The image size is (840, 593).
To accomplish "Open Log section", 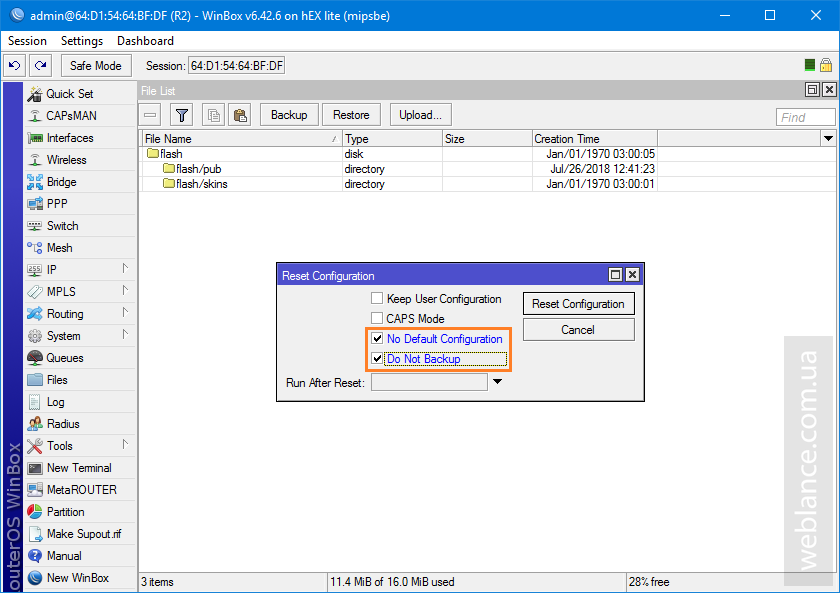I will (x=80, y=402).
